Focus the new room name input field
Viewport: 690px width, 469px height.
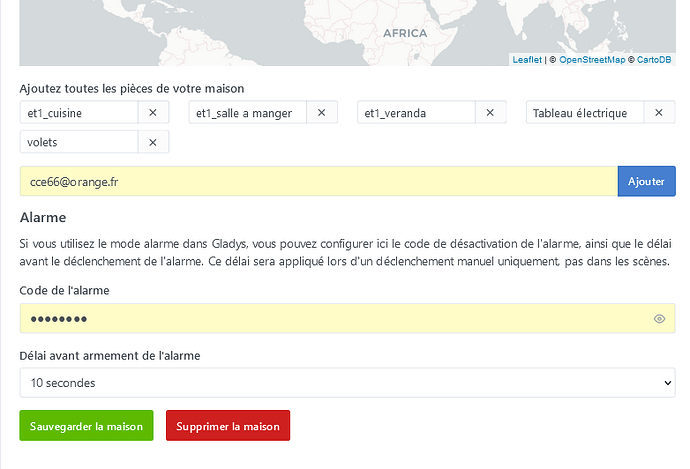tap(318, 181)
